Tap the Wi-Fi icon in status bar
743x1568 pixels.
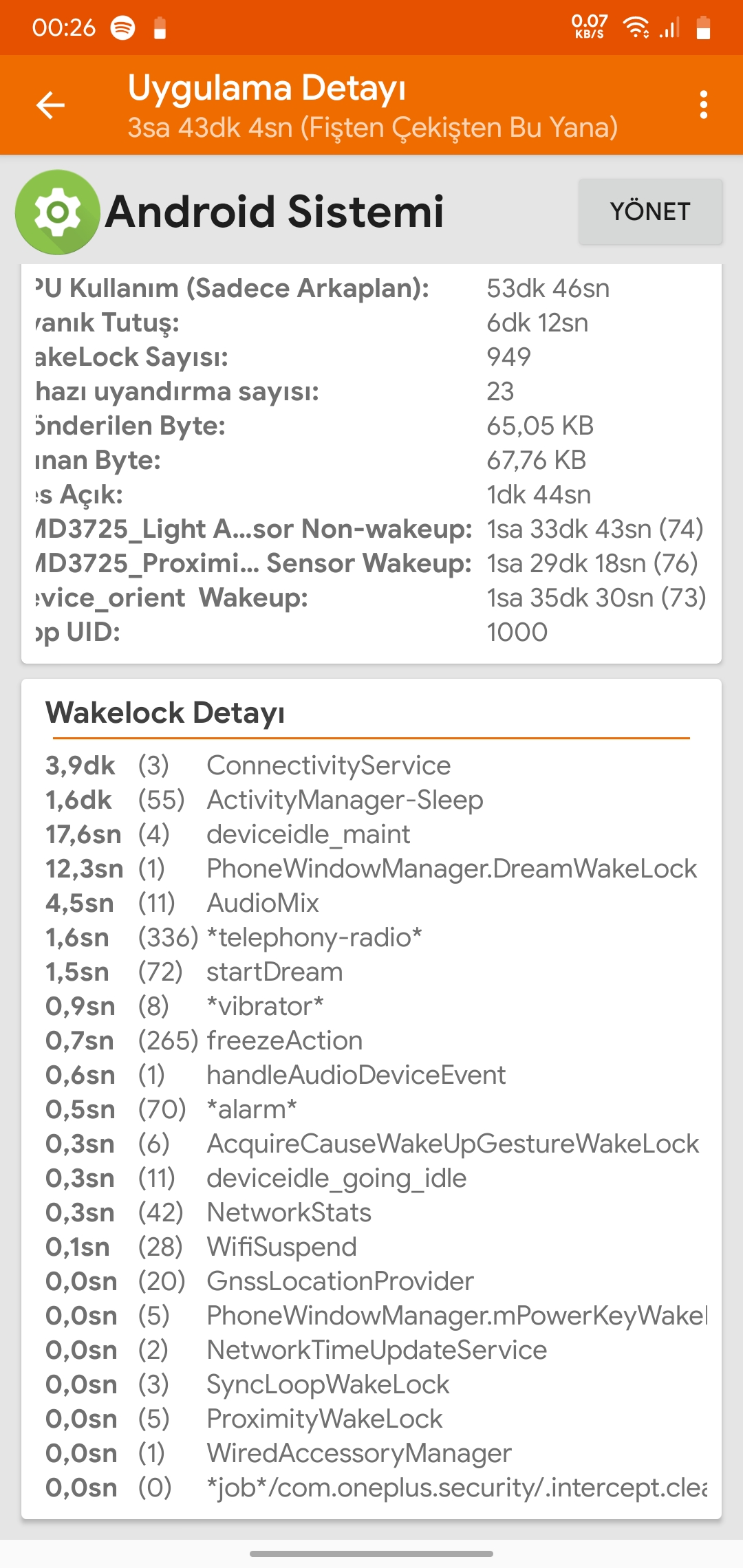[x=636, y=28]
